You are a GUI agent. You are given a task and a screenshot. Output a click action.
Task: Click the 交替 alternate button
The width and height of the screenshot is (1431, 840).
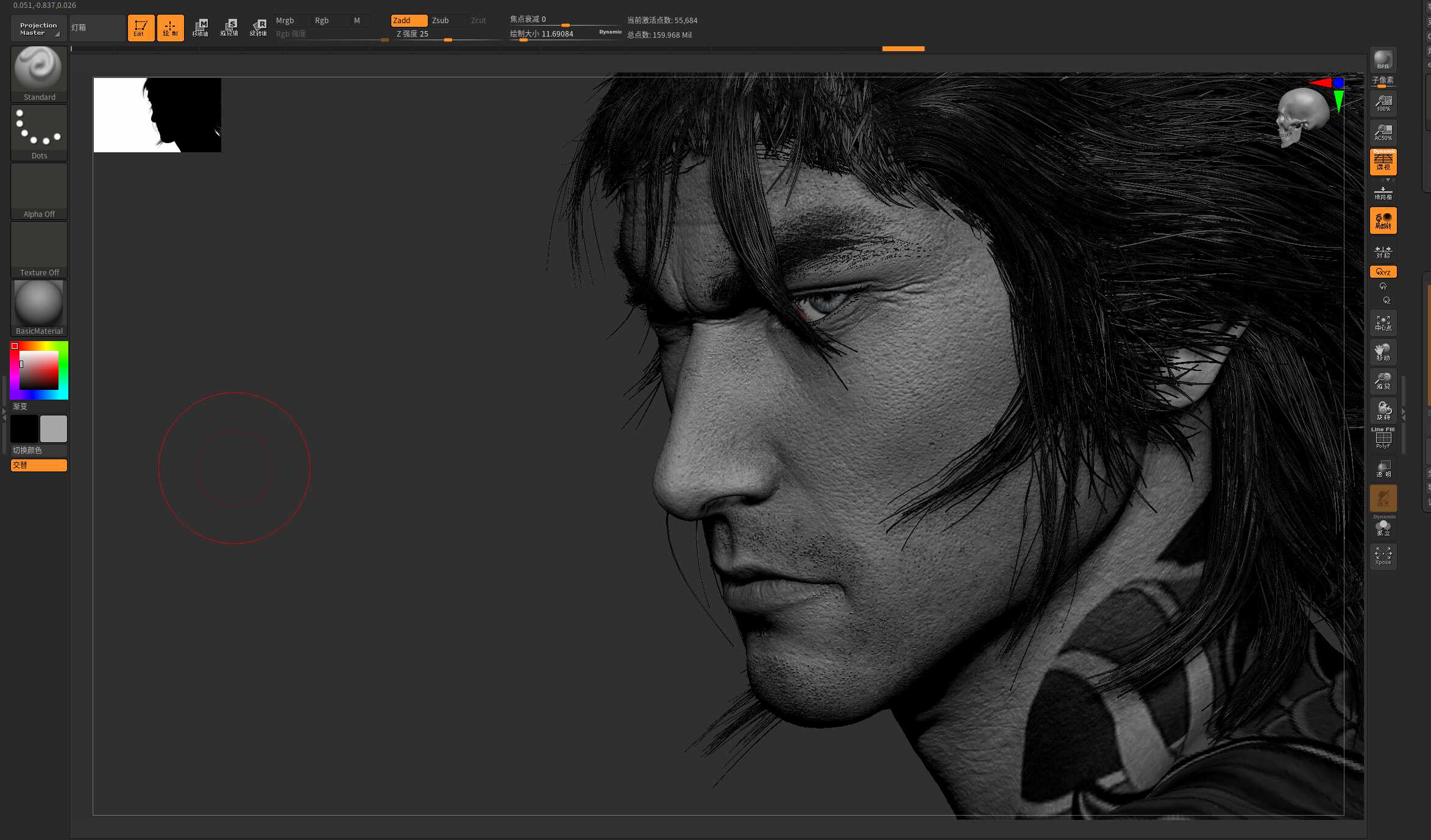pyautogui.click(x=39, y=465)
